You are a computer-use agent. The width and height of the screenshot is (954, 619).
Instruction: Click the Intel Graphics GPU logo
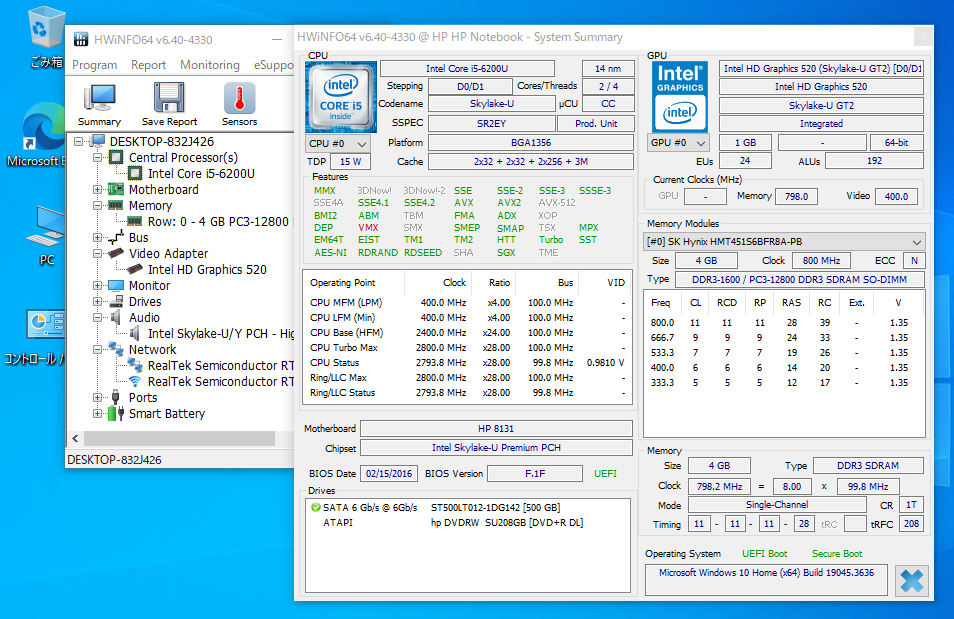tap(680, 97)
